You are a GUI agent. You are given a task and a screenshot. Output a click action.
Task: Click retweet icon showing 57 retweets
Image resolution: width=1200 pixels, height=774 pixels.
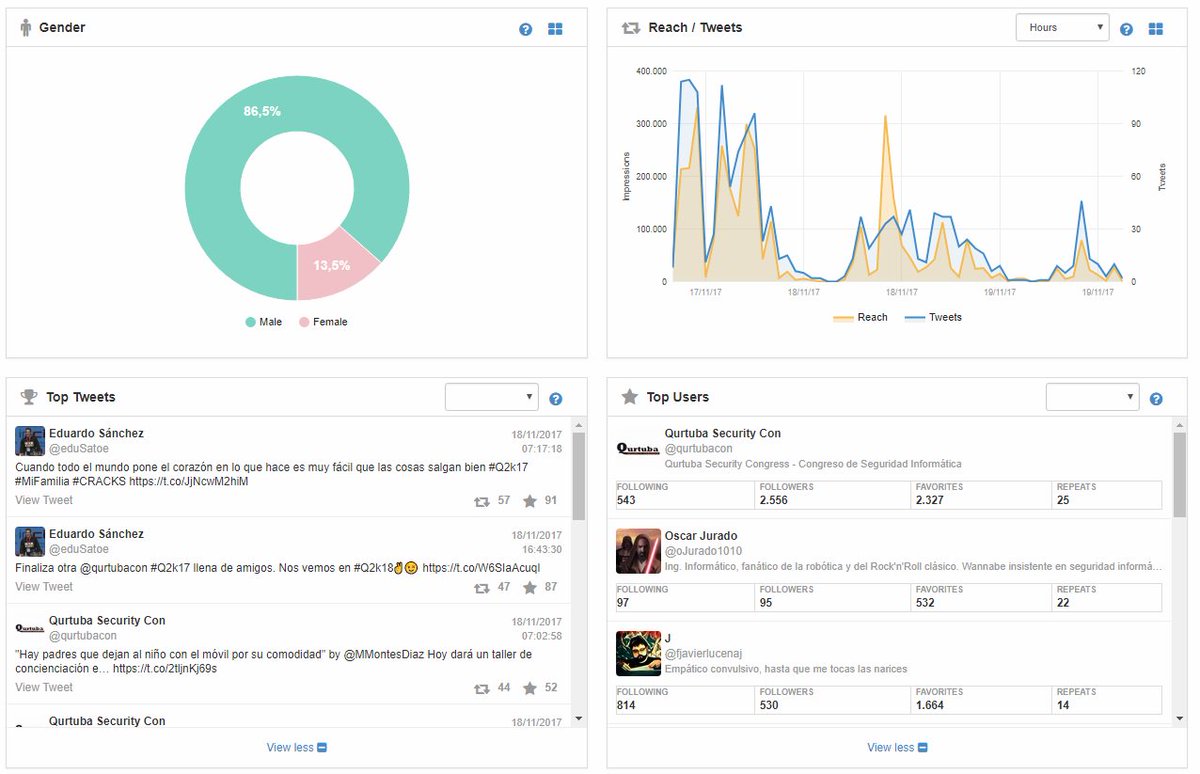click(x=482, y=501)
